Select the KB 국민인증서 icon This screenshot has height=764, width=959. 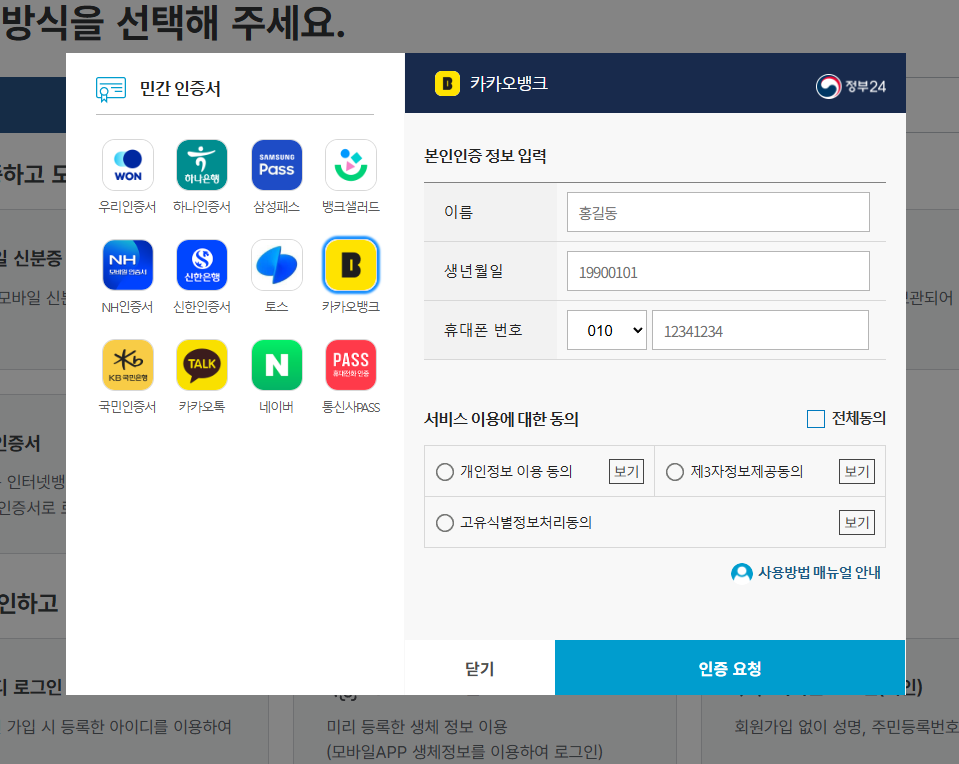[128, 365]
